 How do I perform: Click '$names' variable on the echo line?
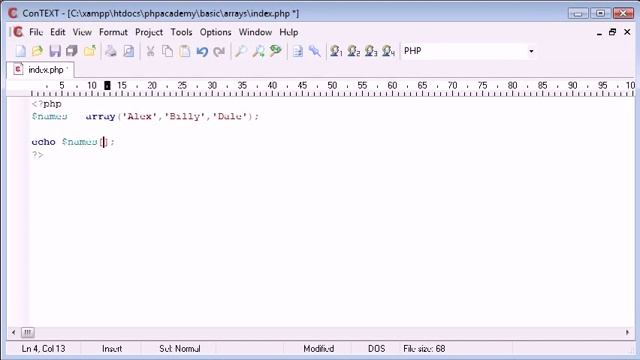80,142
